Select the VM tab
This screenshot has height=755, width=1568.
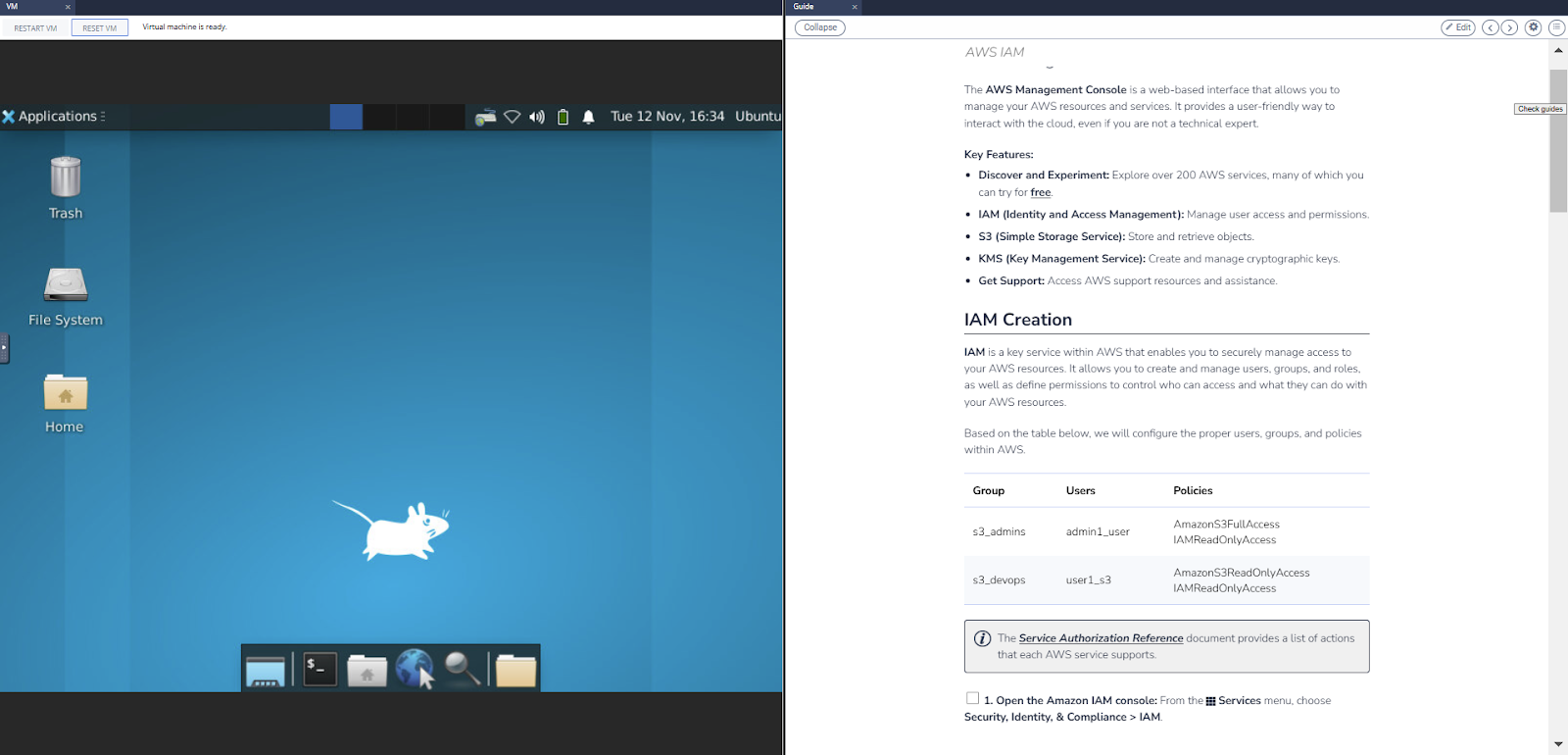[37, 7]
